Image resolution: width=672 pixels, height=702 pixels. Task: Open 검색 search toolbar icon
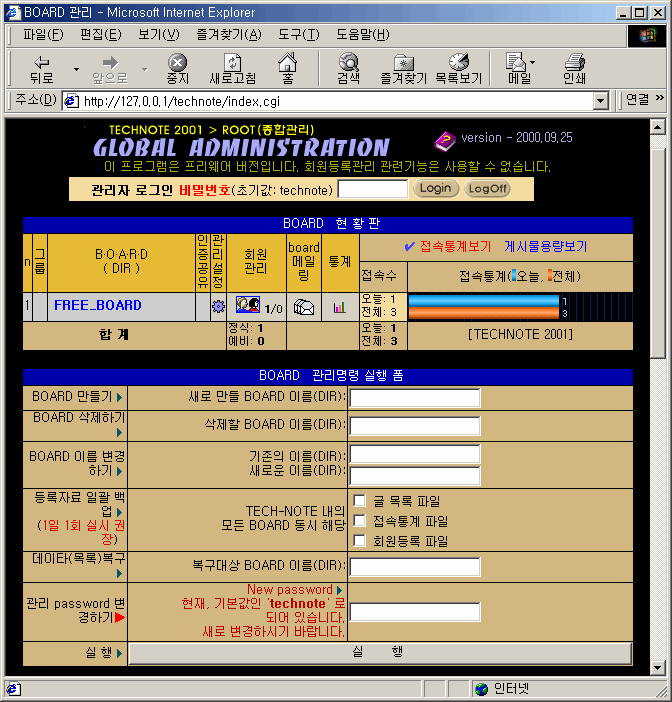(x=348, y=62)
